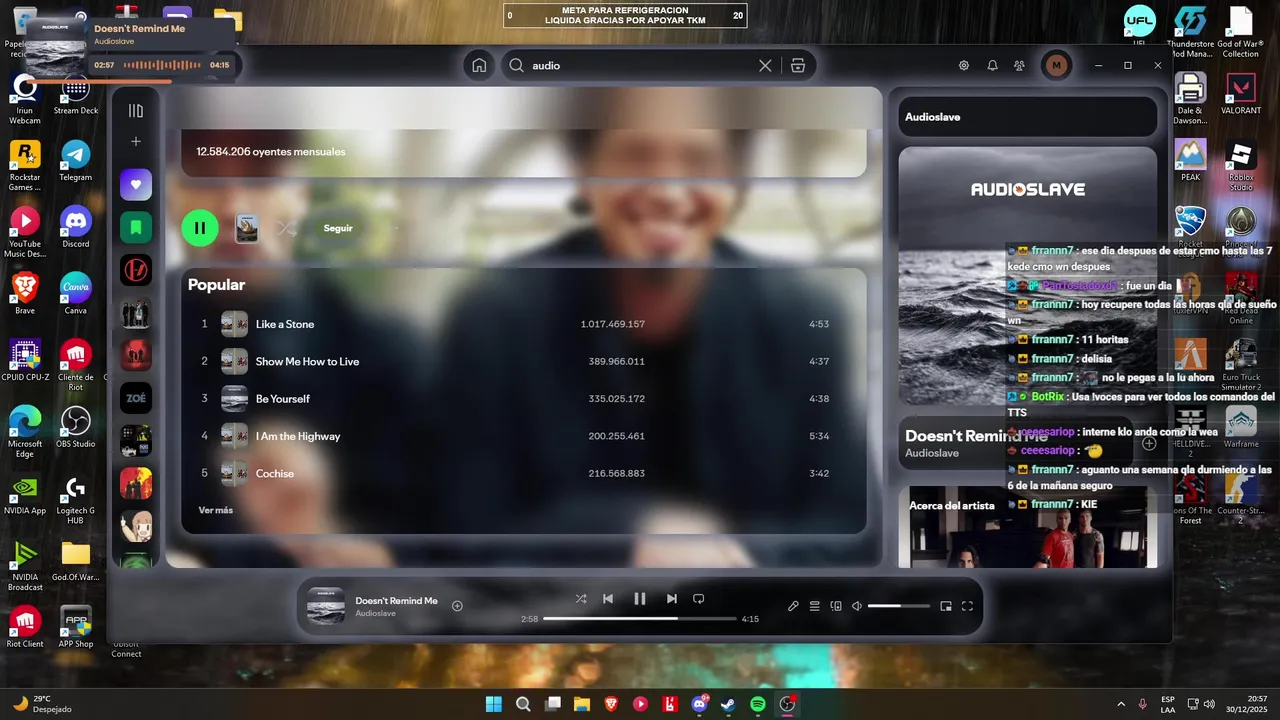Clear the search field with the X icon

coord(765,65)
